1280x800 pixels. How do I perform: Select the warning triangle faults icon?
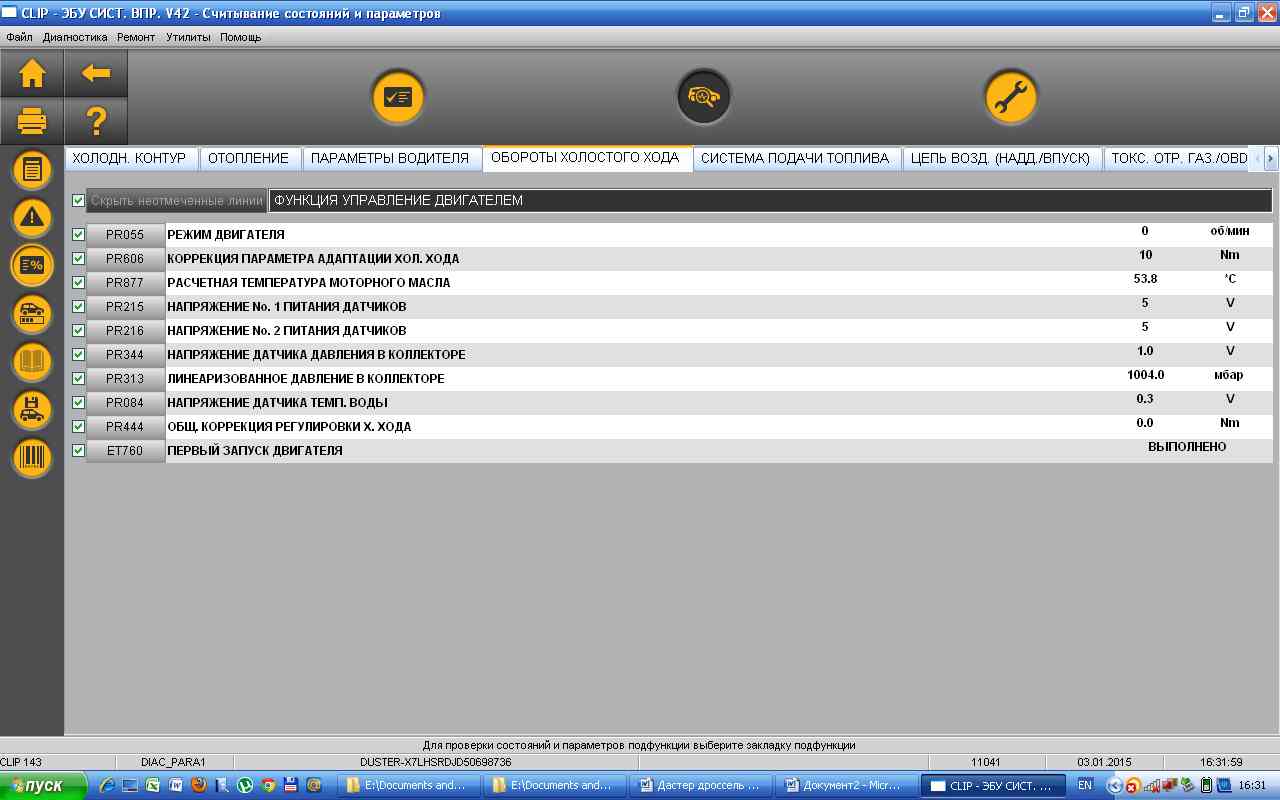[32, 217]
